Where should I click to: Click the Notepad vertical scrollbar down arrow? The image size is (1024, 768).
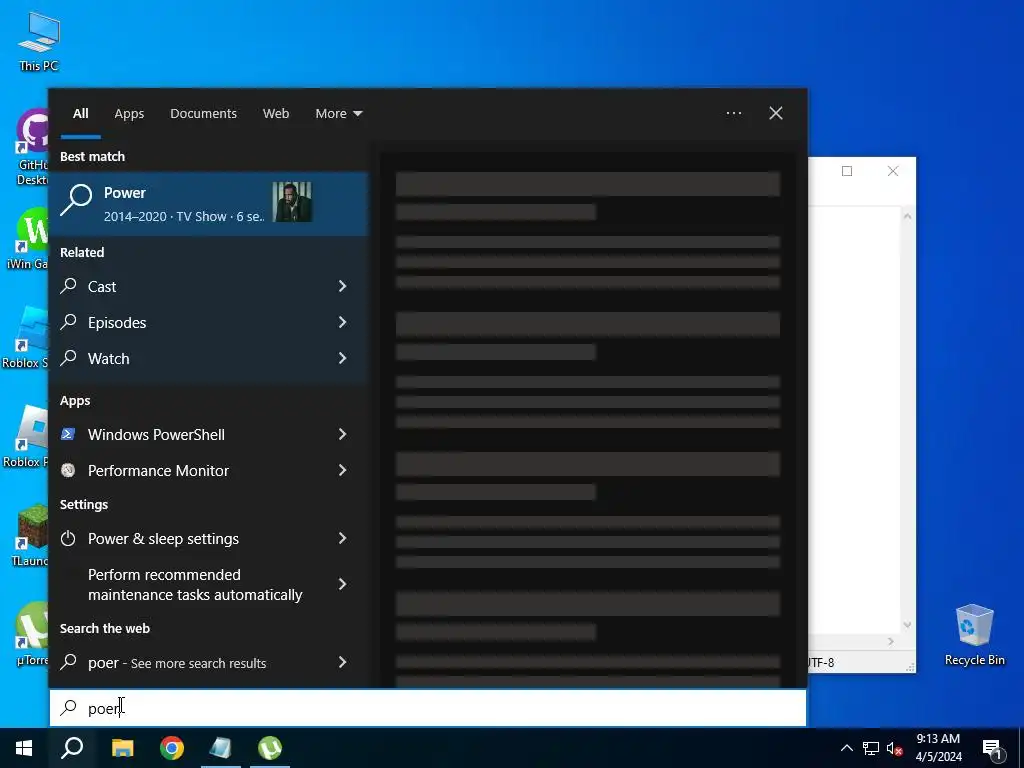907,625
